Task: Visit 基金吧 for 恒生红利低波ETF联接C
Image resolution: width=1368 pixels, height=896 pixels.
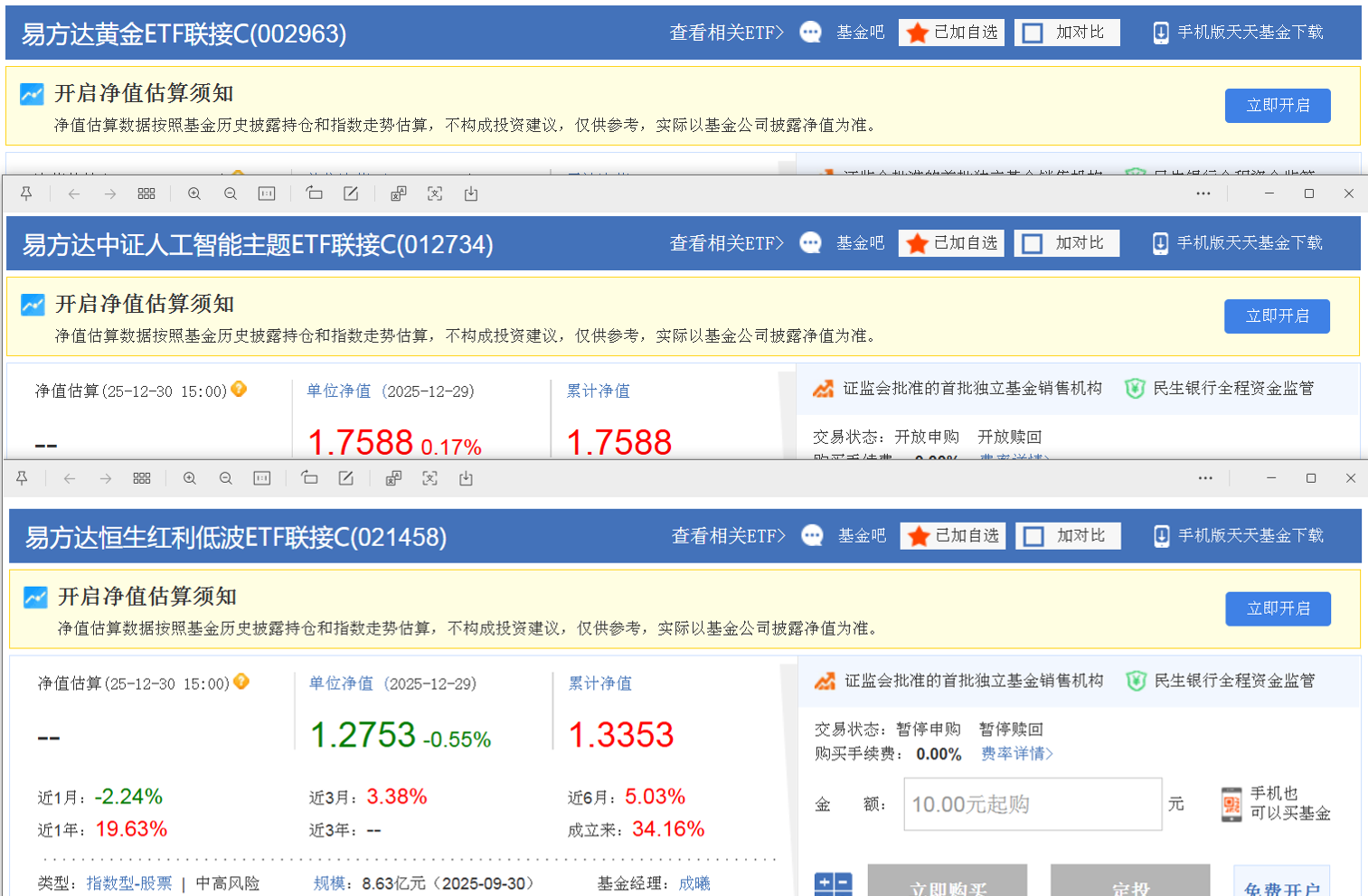Action: click(x=862, y=536)
